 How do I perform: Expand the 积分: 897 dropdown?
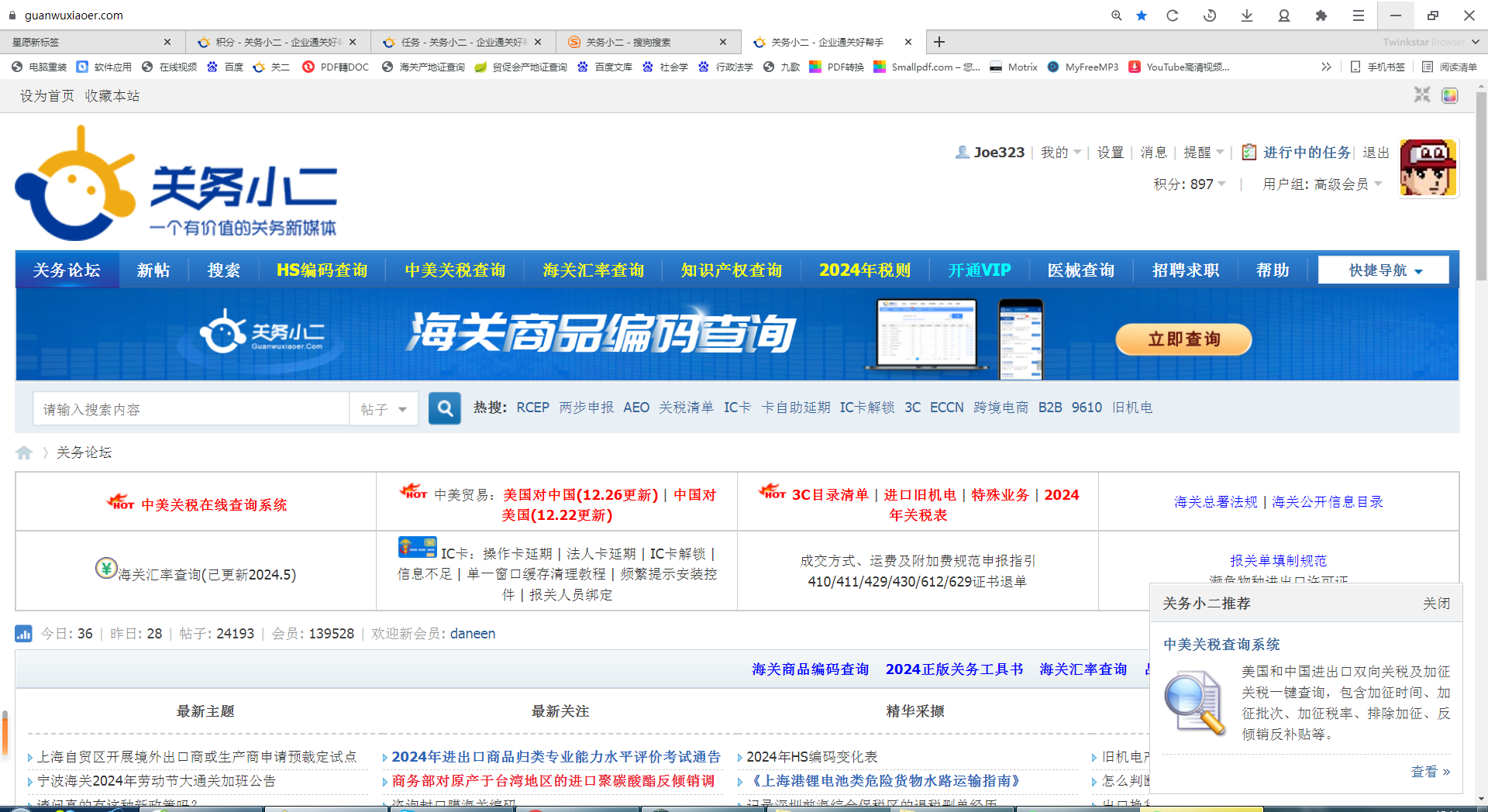[x=1190, y=184]
